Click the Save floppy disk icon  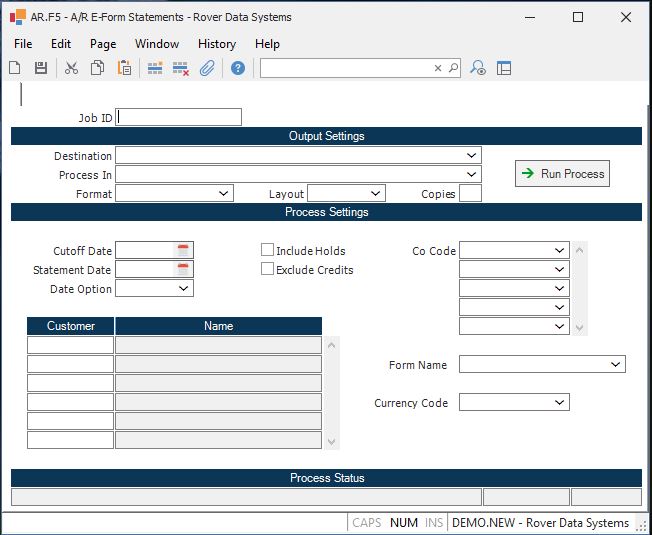click(41, 68)
